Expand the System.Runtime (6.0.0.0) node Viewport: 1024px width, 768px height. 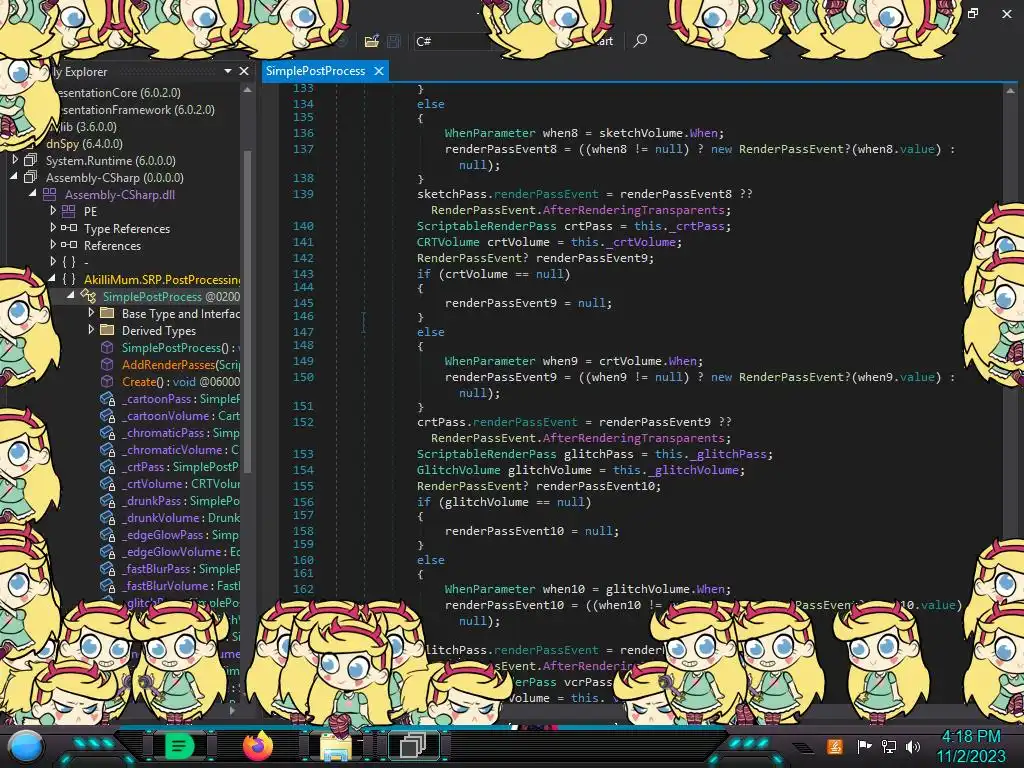pyautogui.click(x=14, y=159)
